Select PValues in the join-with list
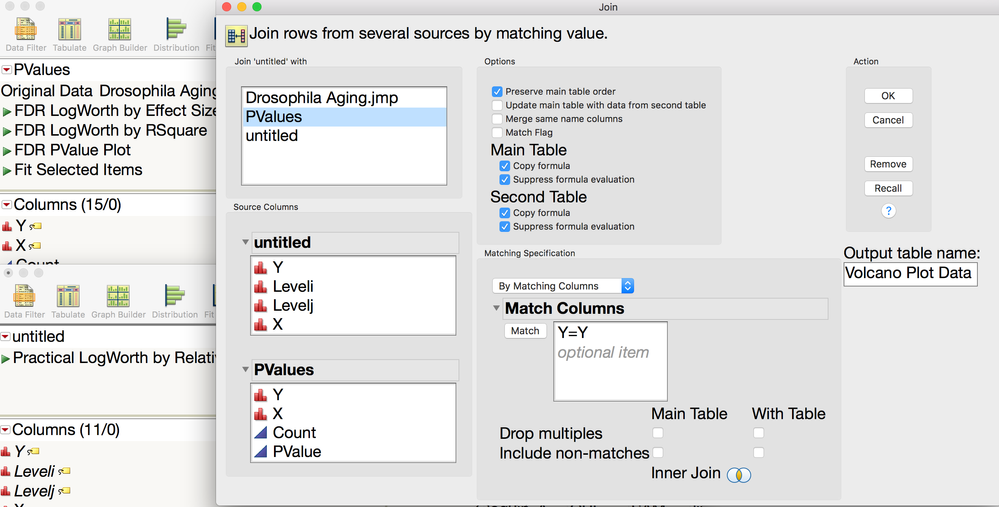Viewport: 999px width, 507px height. point(344,117)
